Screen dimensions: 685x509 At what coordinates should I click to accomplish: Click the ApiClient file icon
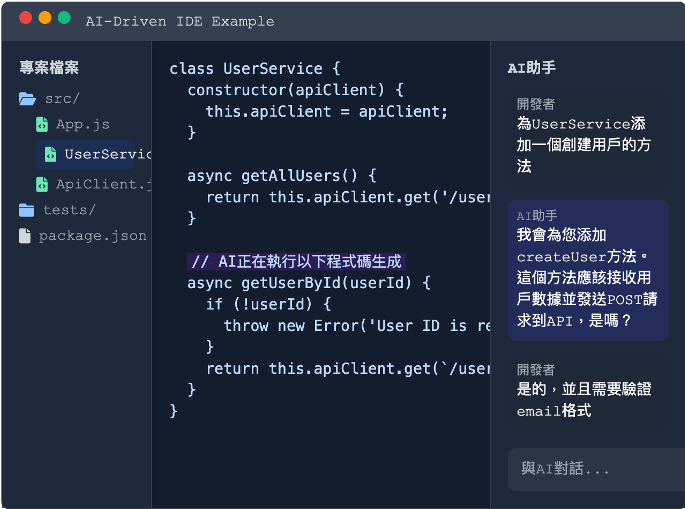point(42,184)
